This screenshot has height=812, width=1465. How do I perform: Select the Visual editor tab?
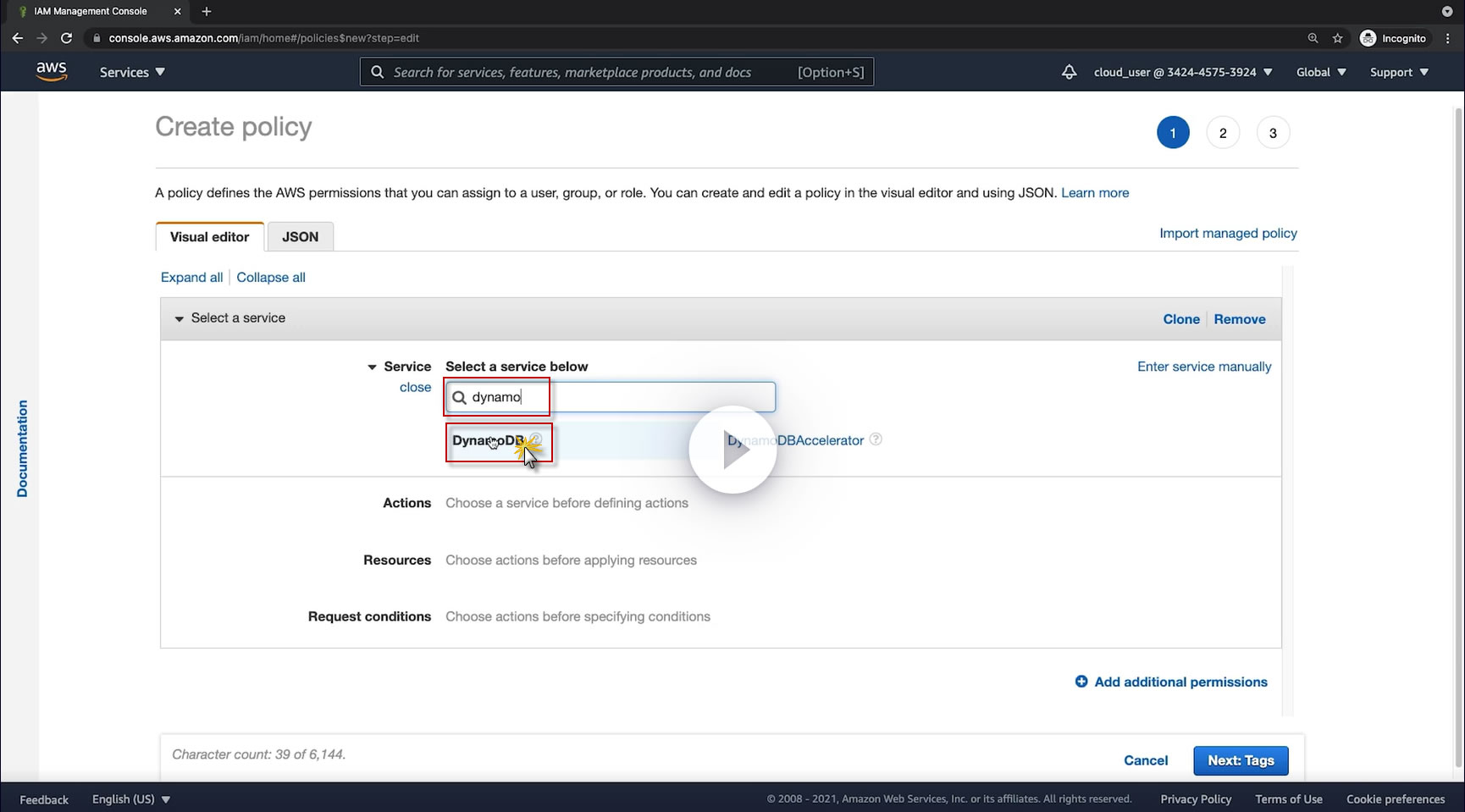[209, 237]
